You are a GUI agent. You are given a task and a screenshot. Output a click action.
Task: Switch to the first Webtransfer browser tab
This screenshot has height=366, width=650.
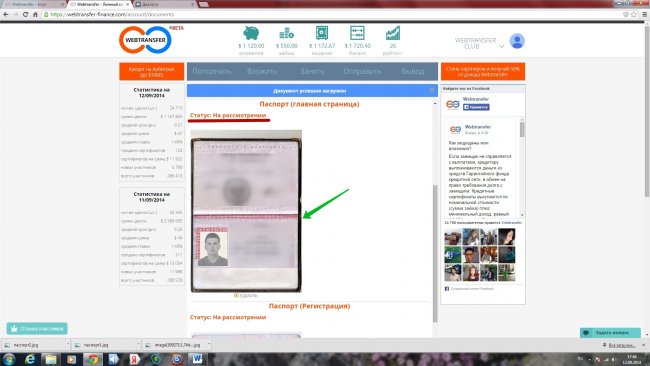click(33, 4)
